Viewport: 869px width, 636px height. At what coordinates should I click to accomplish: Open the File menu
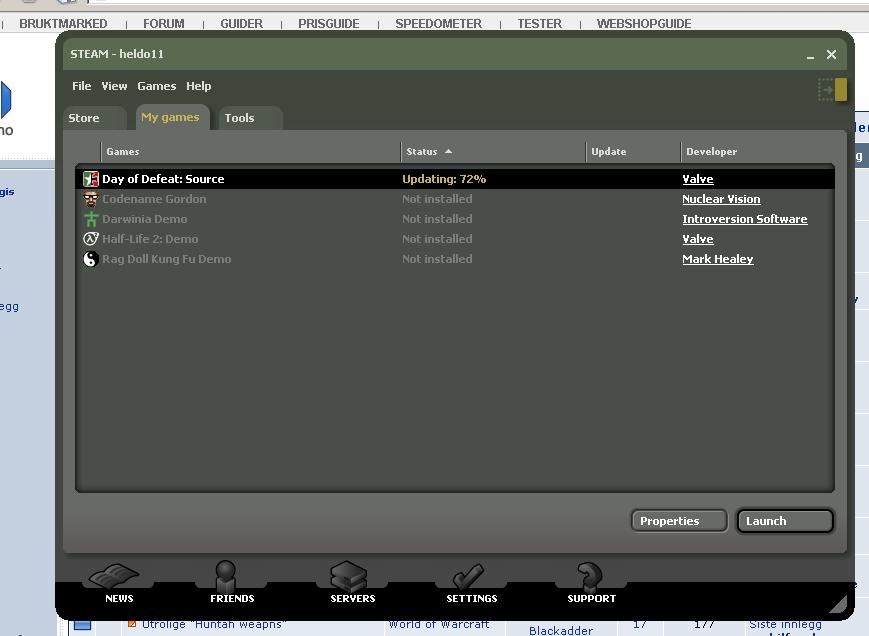[x=81, y=86]
